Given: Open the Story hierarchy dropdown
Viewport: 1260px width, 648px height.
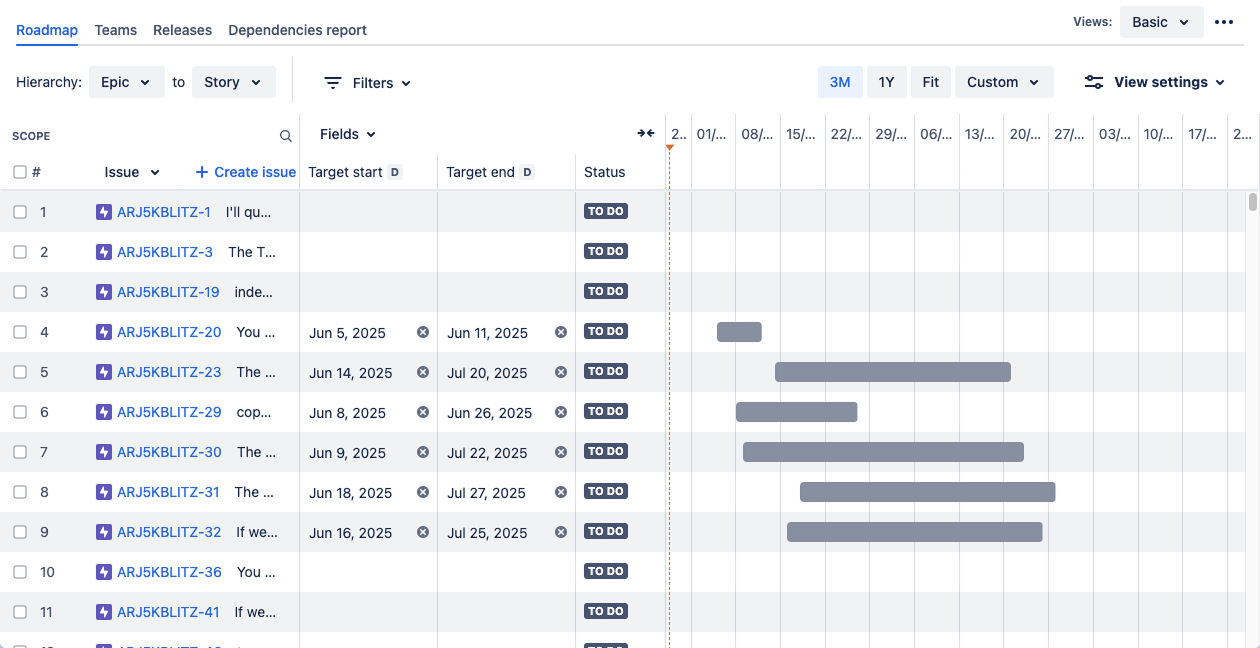Looking at the screenshot, I should pos(233,82).
